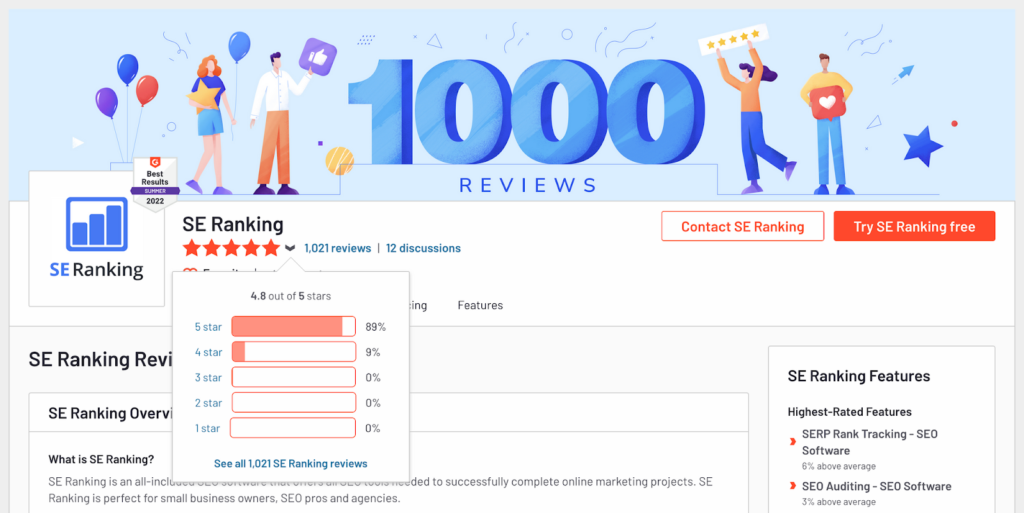Click the 5 star 89% progress bar
Screen dimensions: 1024x513
pos(293,326)
